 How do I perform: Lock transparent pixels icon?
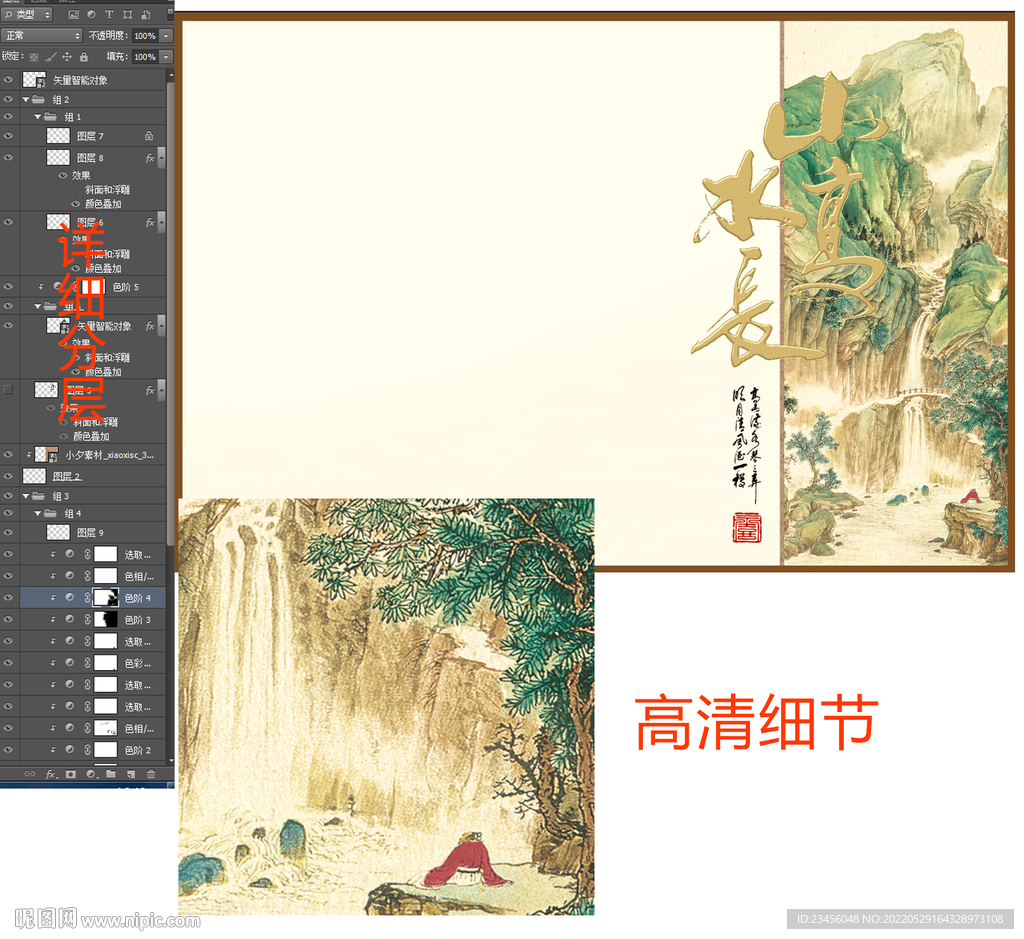[34, 57]
